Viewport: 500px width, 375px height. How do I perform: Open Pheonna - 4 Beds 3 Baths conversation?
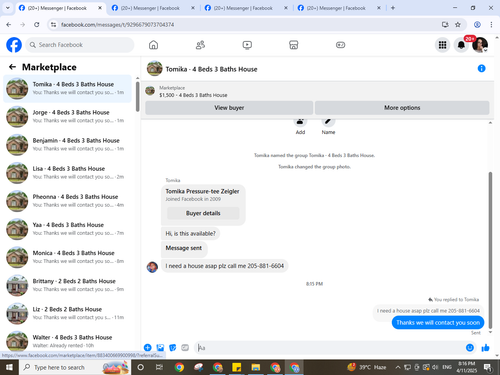(68, 201)
